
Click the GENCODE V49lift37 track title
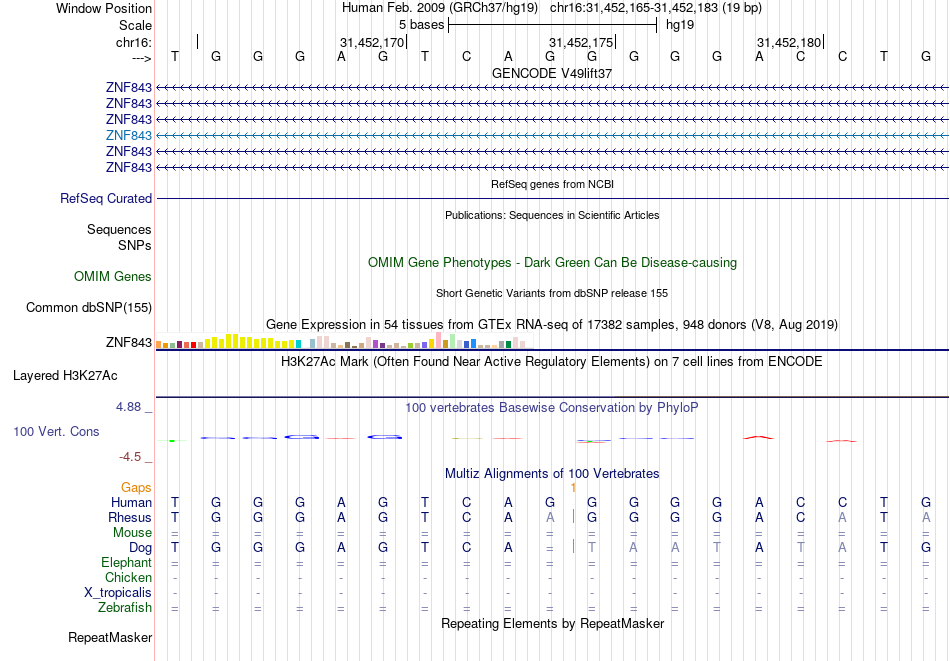[x=552, y=73]
